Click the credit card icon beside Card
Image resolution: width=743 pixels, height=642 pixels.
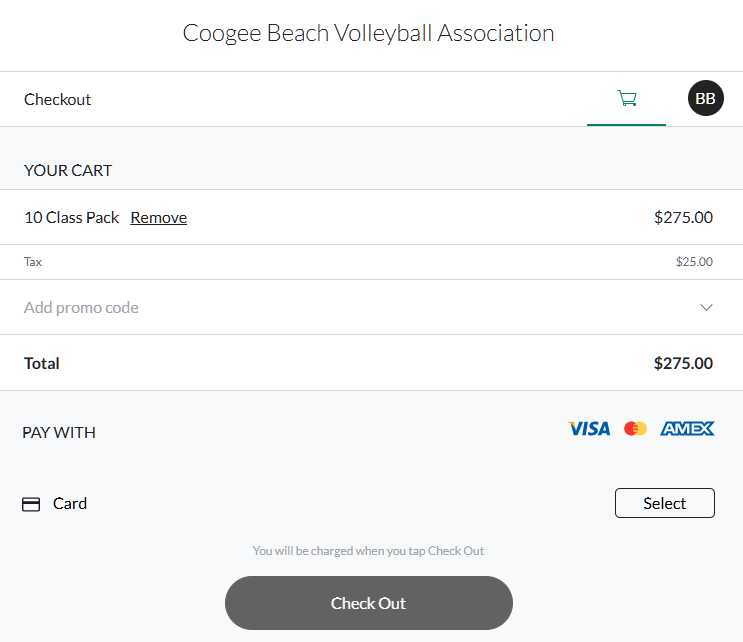(31, 504)
